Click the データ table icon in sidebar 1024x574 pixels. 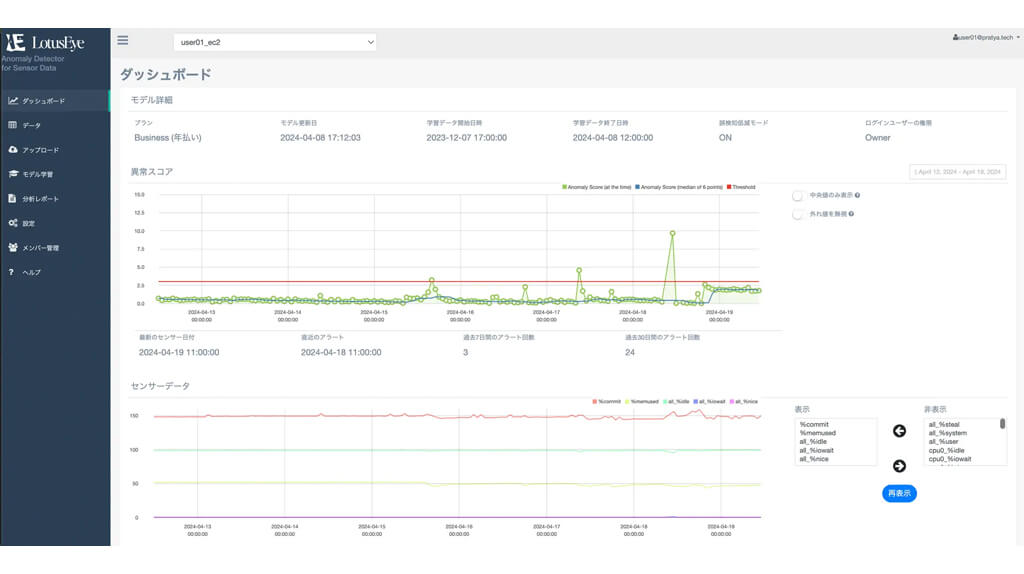pos(13,125)
